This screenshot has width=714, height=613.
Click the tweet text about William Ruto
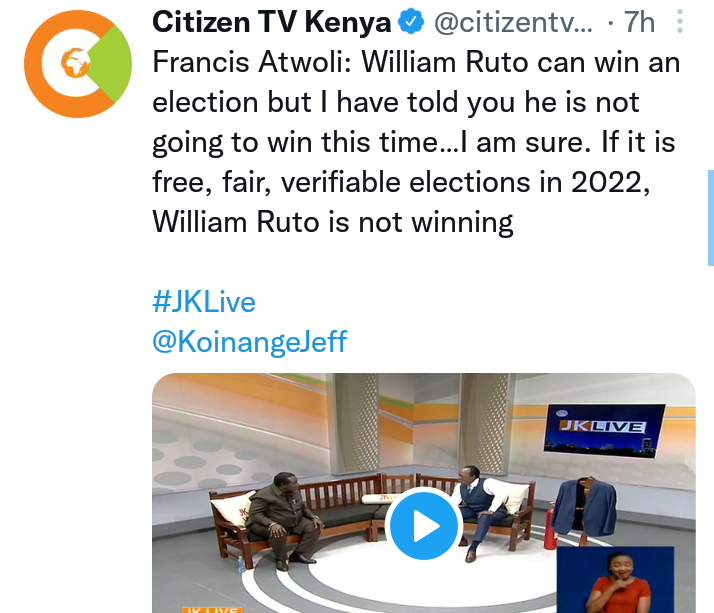point(416,142)
